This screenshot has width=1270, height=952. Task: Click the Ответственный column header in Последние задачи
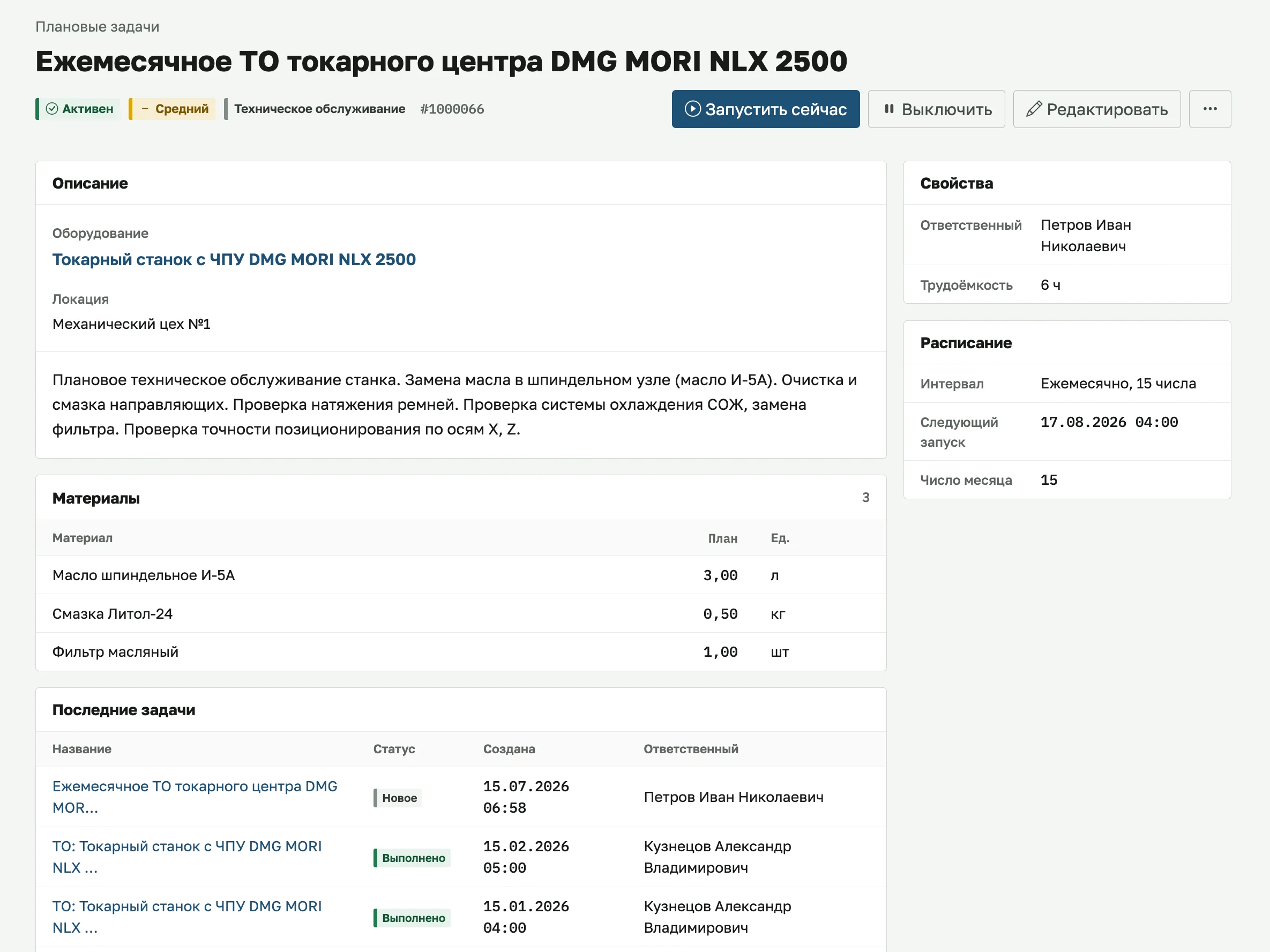point(691,749)
